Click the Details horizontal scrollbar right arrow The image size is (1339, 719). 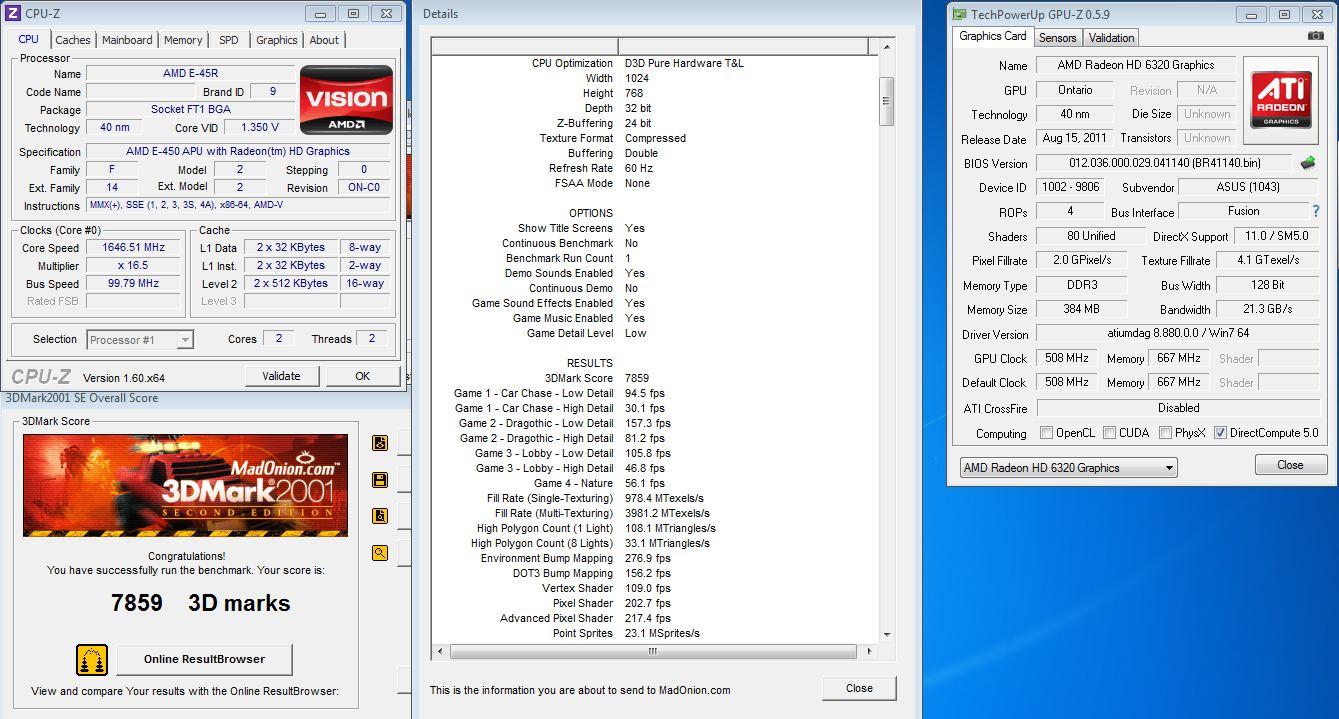[x=869, y=651]
